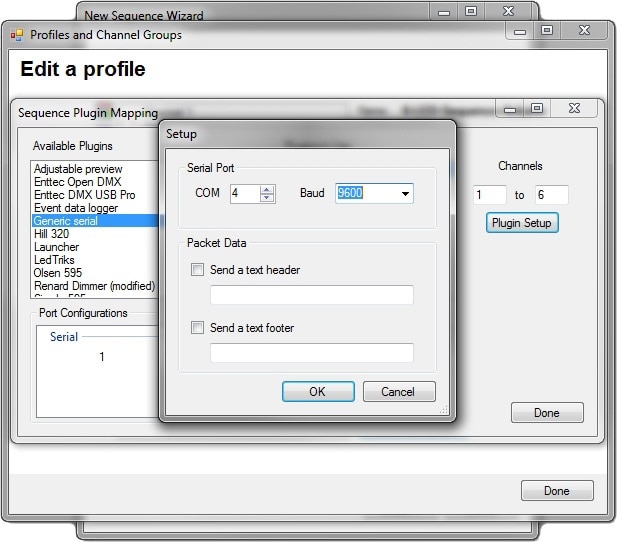Minimize the Sequence Plugin Mapping window
This screenshot has width=617, height=542.
[510, 109]
